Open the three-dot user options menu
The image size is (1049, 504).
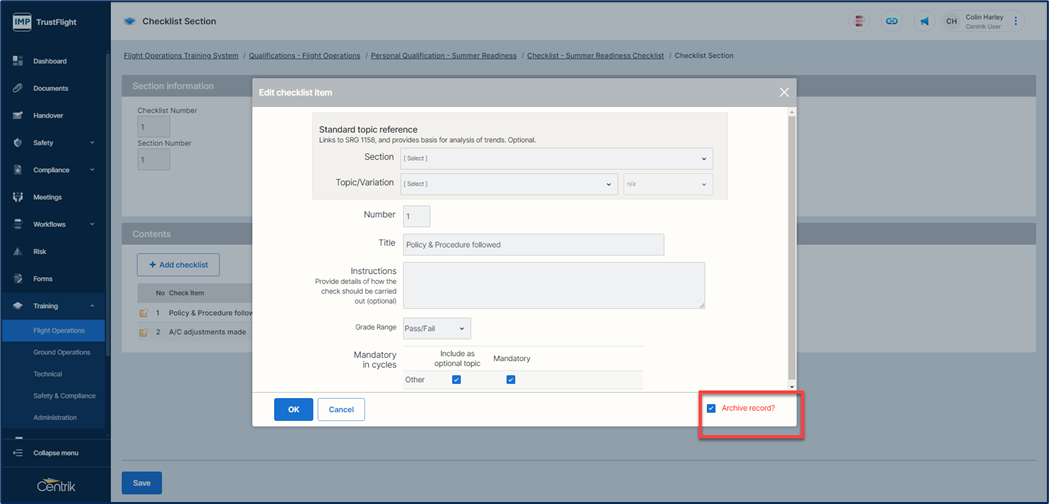[x=1016, y=21]
